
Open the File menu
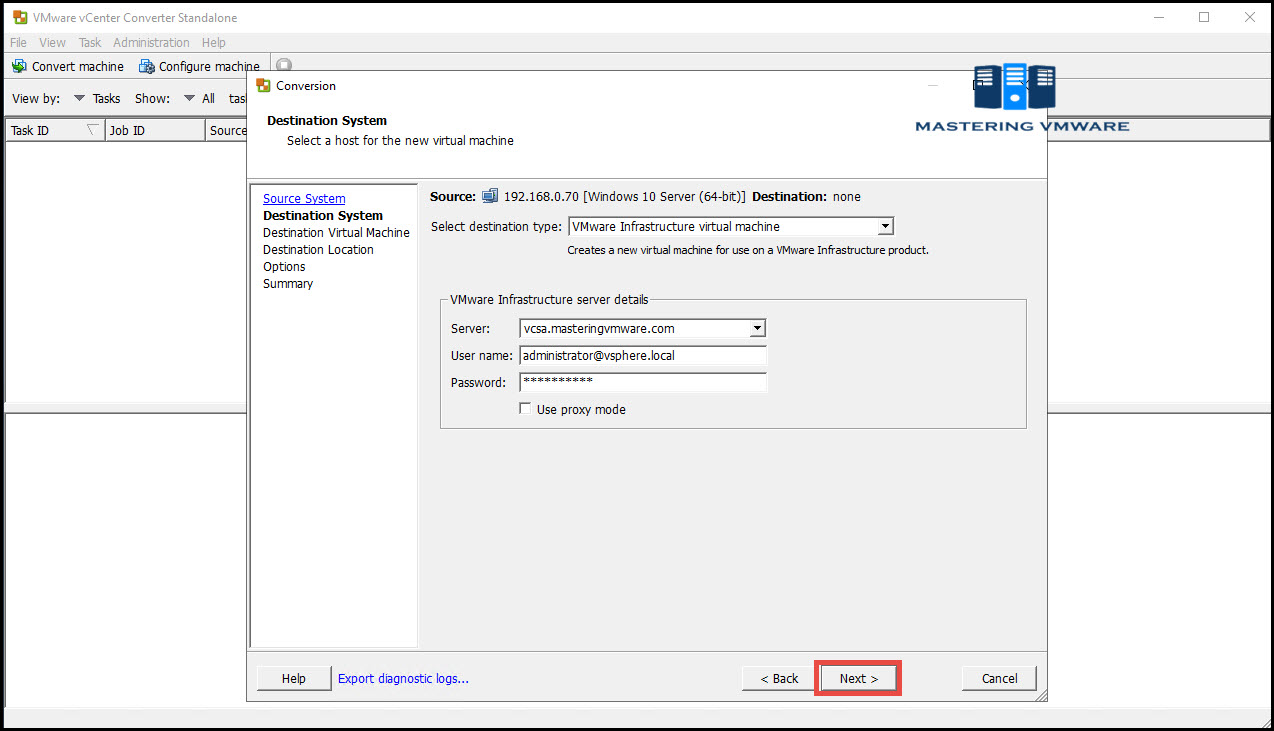pos(18,43)
